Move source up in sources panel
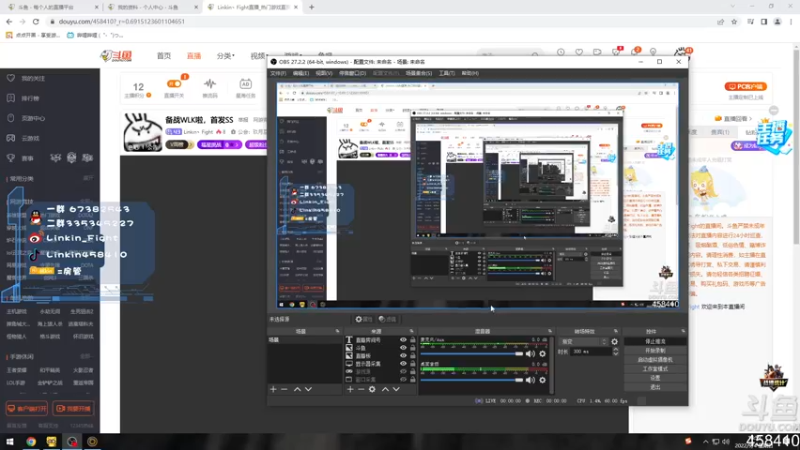The image size is (800, 450). (x=385, y=389)
